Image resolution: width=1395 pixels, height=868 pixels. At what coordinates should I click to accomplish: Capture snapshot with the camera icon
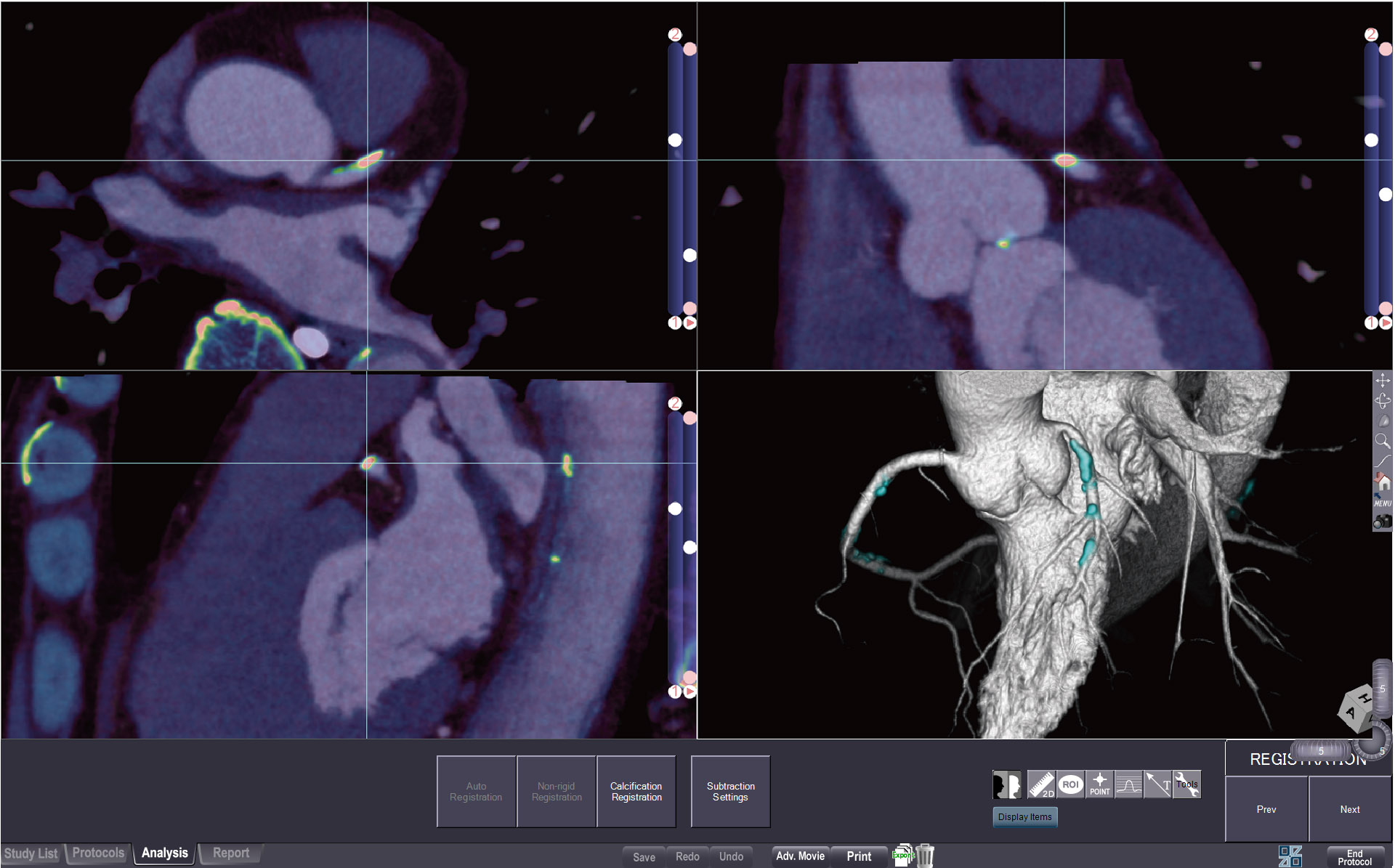[1382, 522]
